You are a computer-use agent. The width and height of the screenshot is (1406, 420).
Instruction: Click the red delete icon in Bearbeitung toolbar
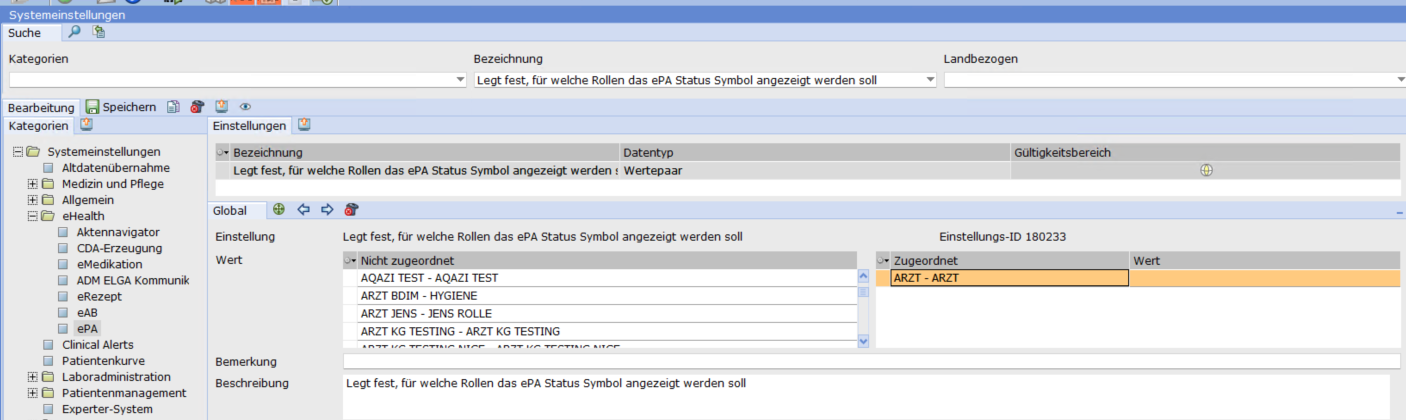pyautogui.click(x=197, y=107)
